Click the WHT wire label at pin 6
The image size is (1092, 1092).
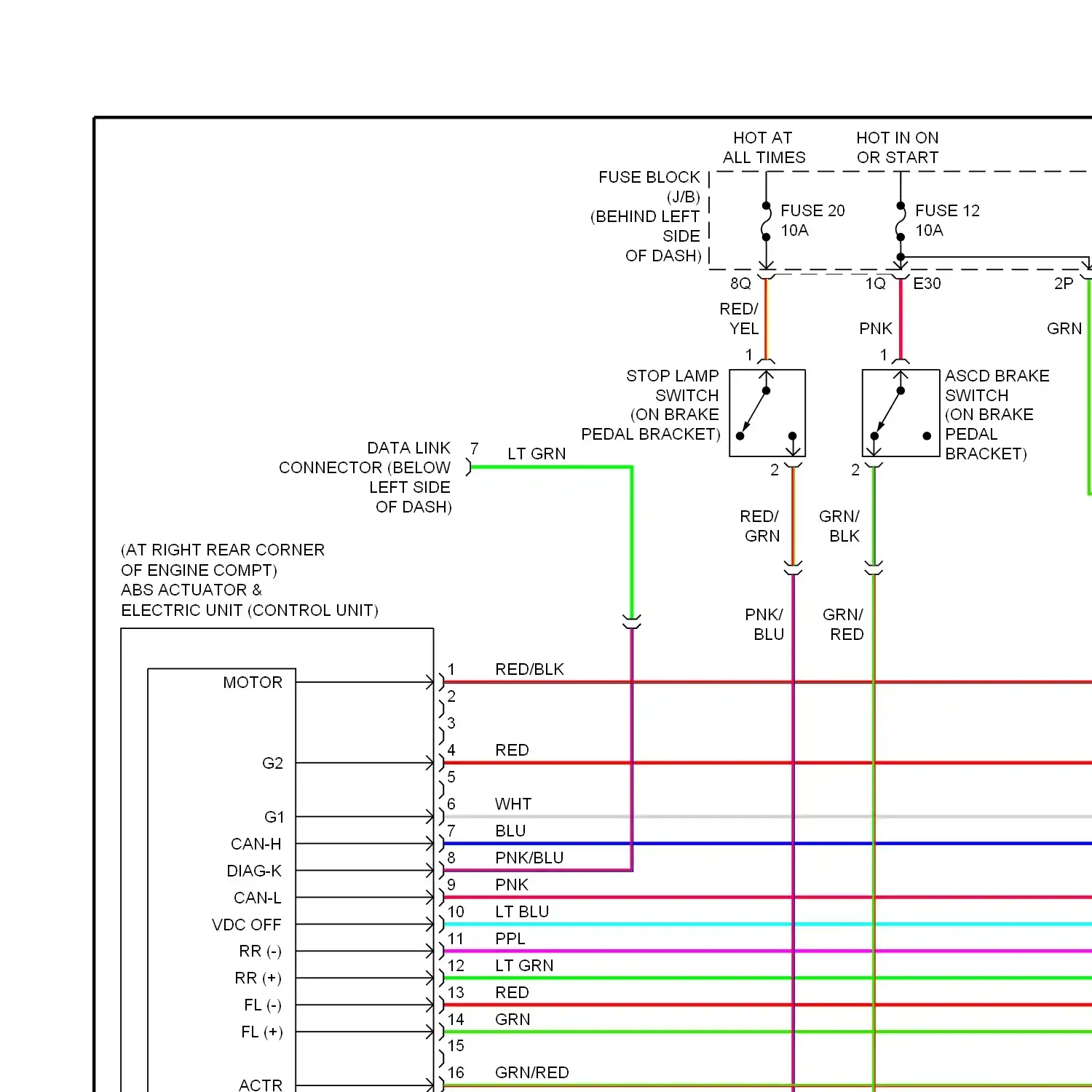click(513, 804)
